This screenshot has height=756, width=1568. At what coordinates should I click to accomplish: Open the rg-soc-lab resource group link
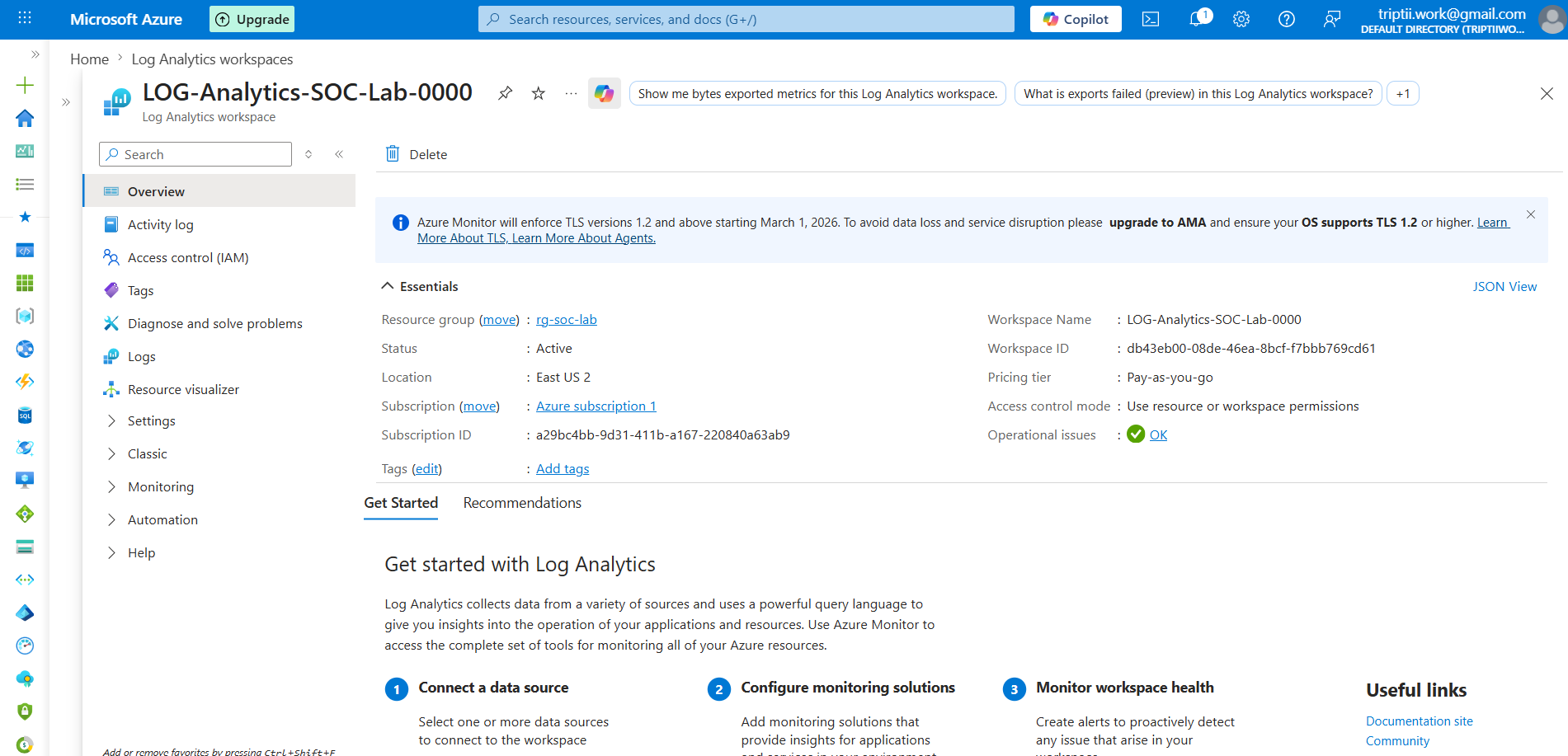567,320
